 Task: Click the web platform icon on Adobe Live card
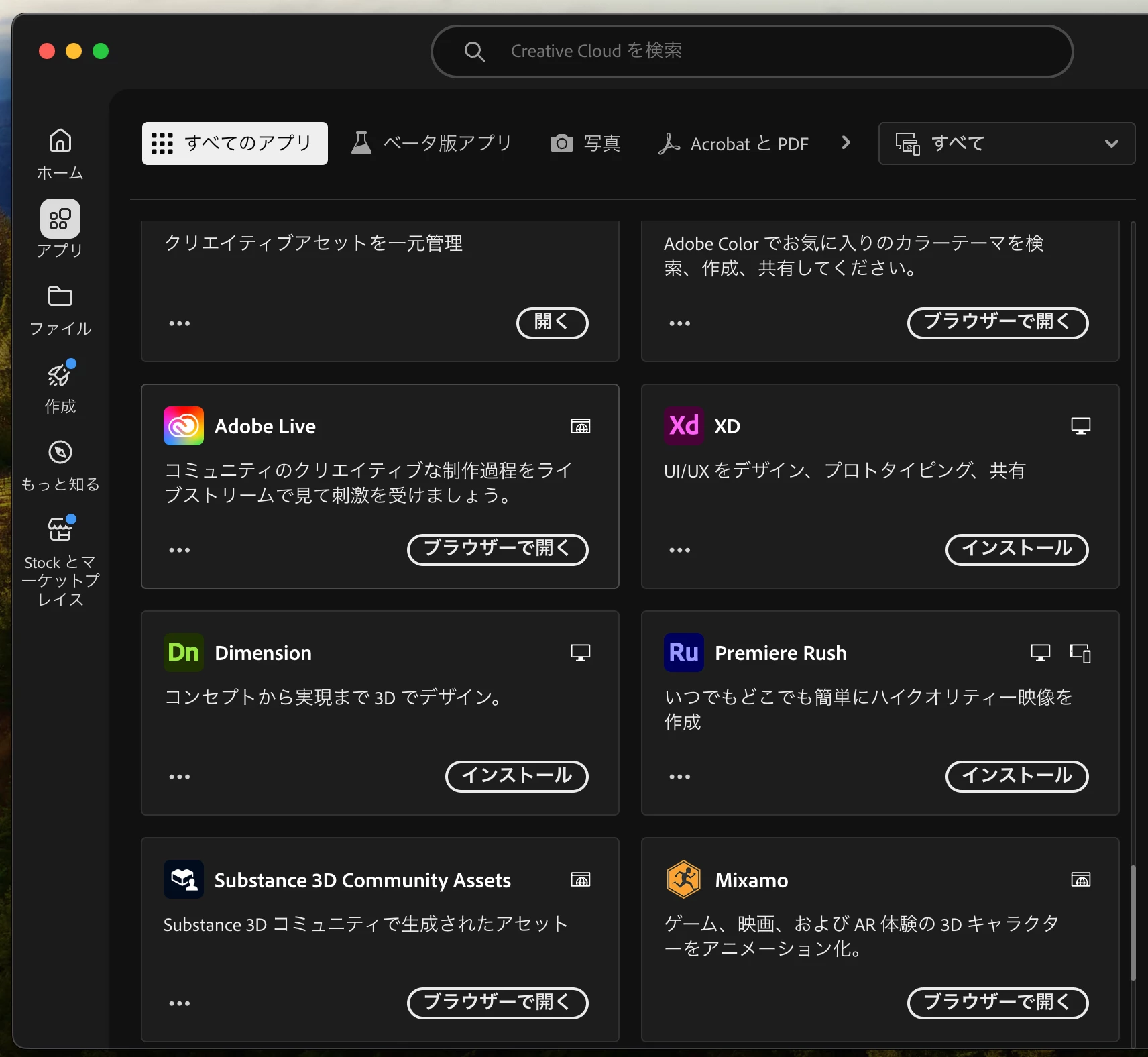[581, 426]
